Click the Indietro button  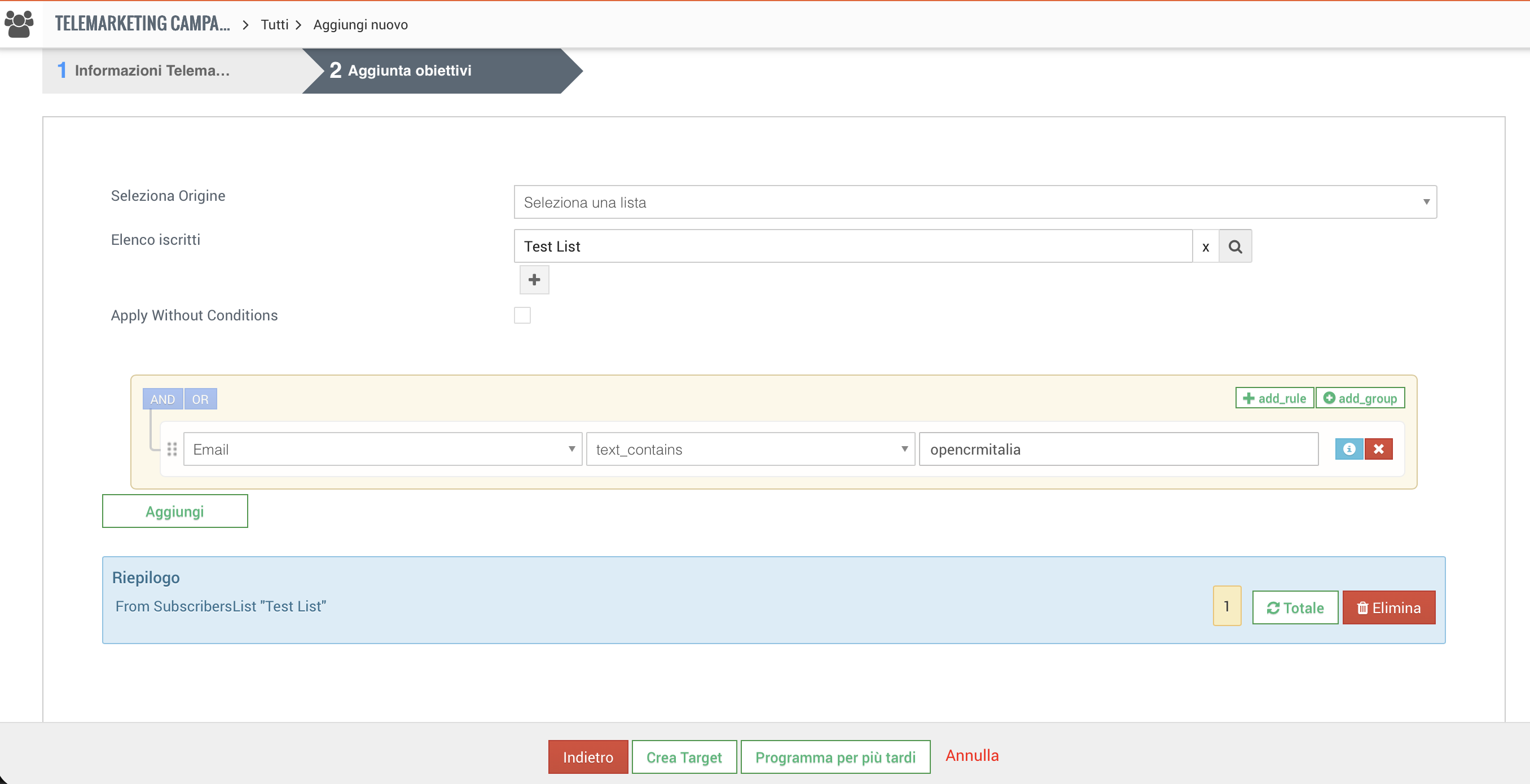pyautogui.click(x=588, y=757)
